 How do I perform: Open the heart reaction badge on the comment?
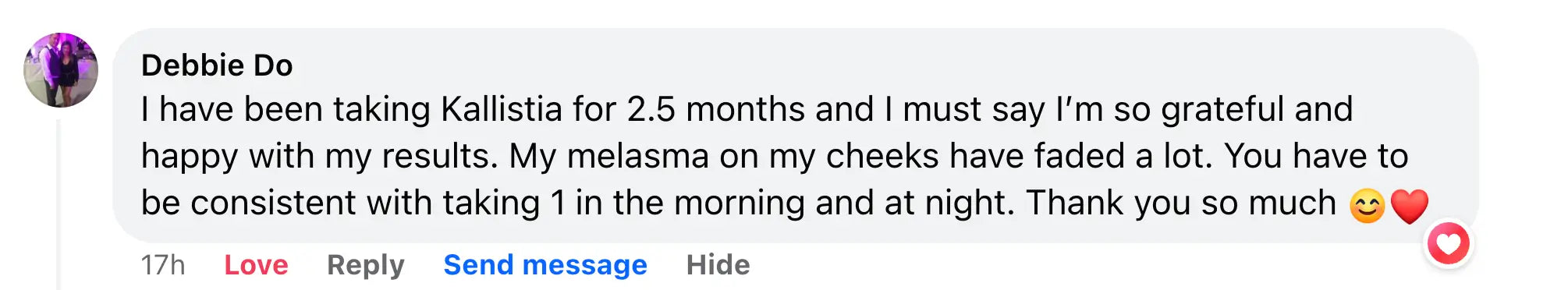click(1449, 244)
